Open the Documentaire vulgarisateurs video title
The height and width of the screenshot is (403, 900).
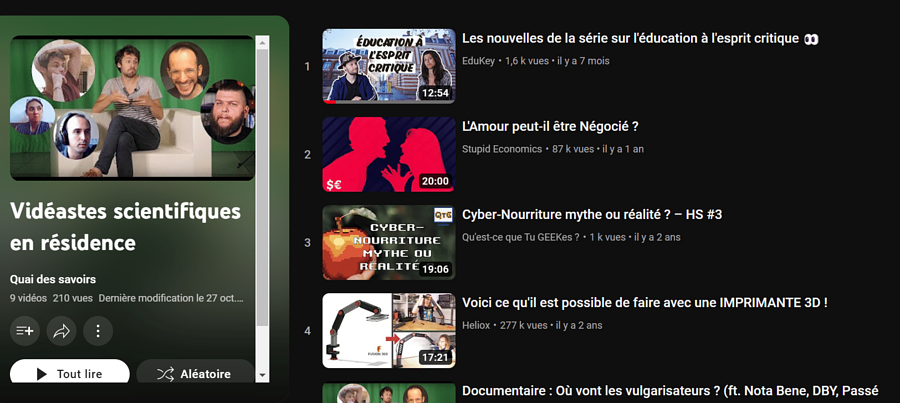(x=672, y=391)
